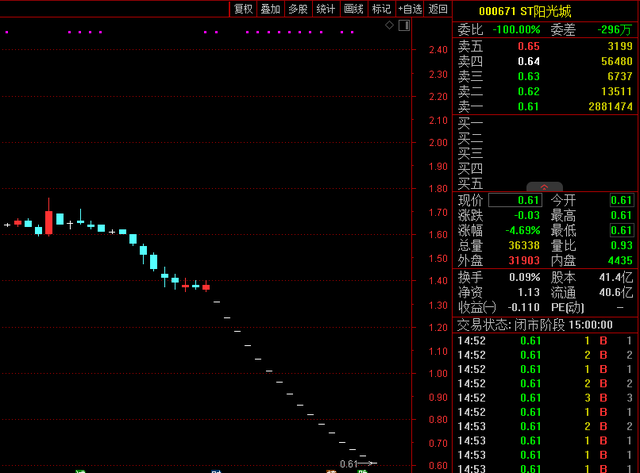Click the 买五 bid row
This screenshot has width=640, height=473.
click(x=545, y=184)
